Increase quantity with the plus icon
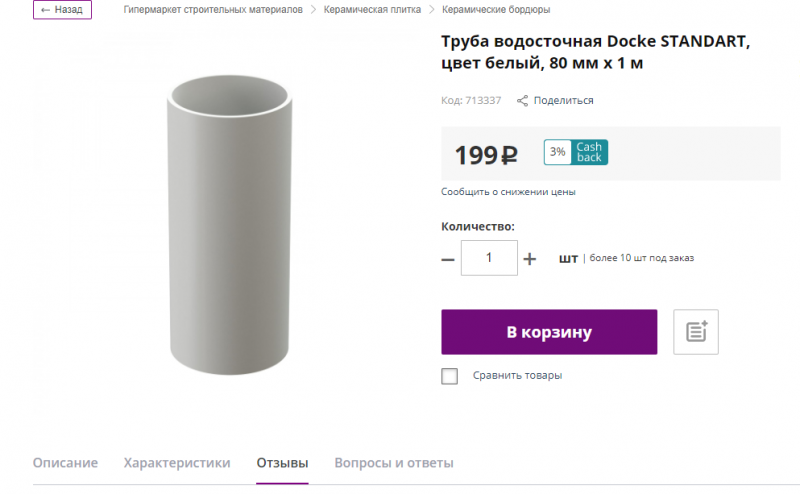 pyautogui.click(x=530, y=259)
